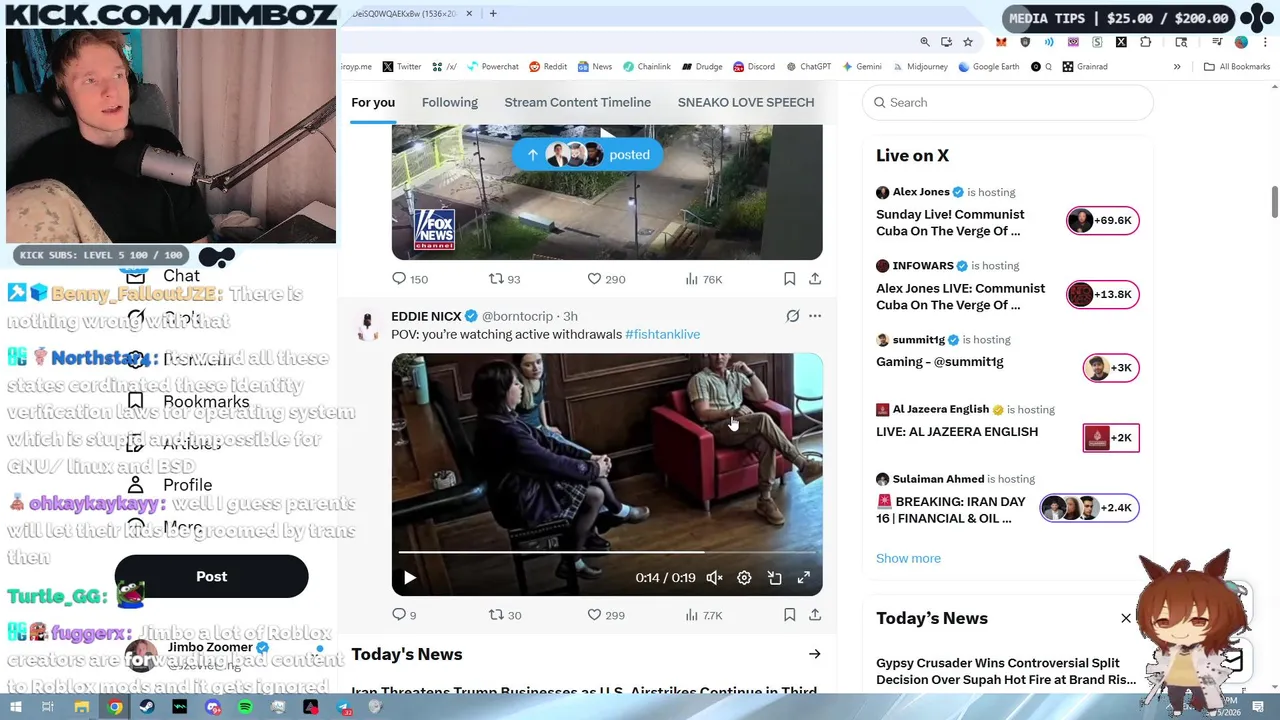Viewport: 1280px width, 720px height.
Task: Repost the EDDIE NICX post
Action: 505,615
